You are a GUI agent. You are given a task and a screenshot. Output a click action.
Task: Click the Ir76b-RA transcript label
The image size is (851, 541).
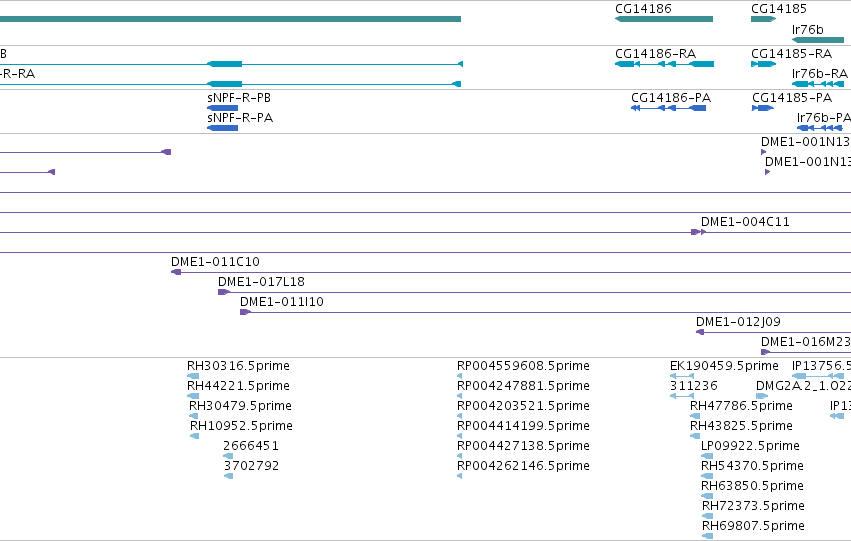pyautogui.click(x=820, y=73)
